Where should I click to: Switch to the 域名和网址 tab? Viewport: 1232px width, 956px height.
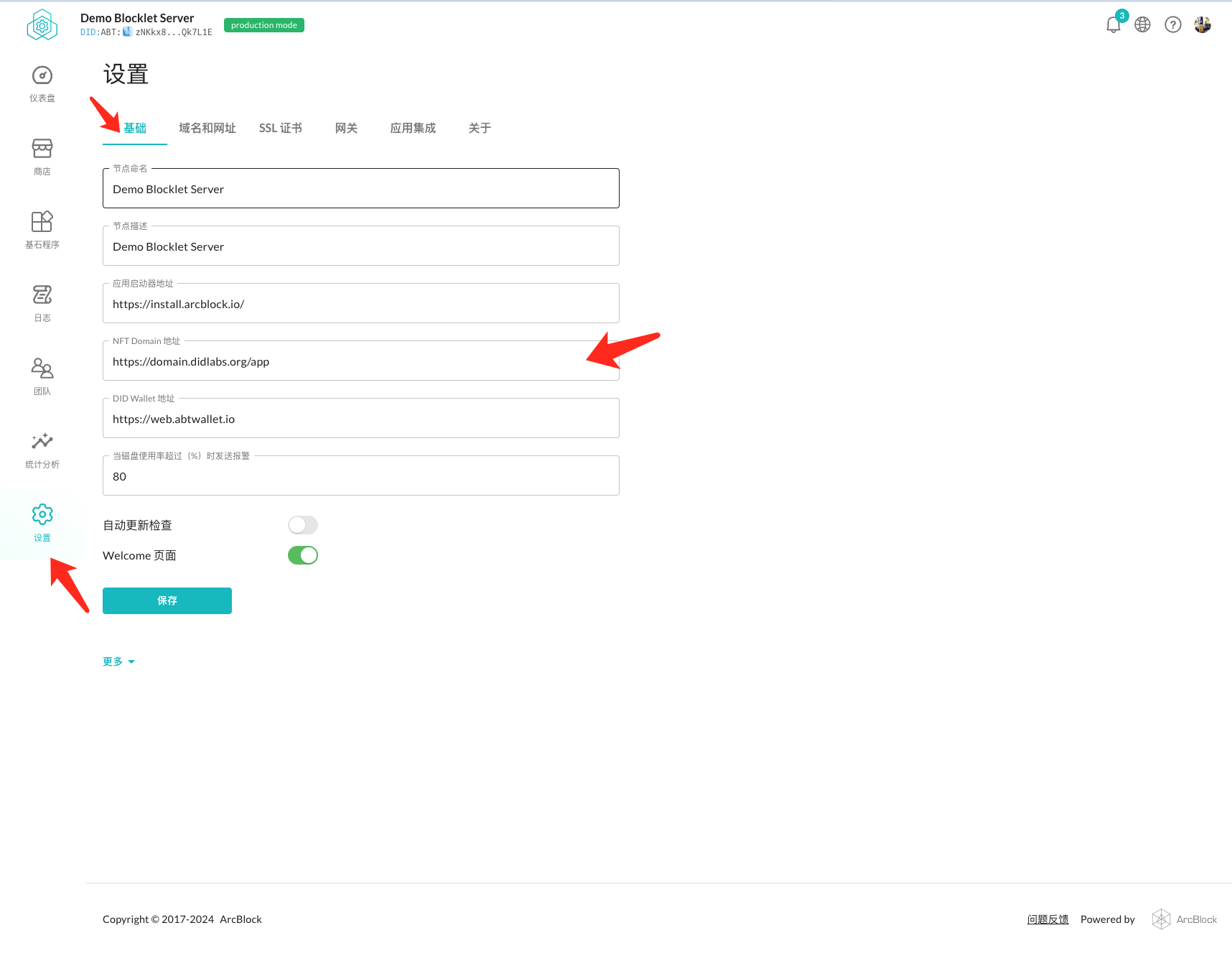coord(207,128)
